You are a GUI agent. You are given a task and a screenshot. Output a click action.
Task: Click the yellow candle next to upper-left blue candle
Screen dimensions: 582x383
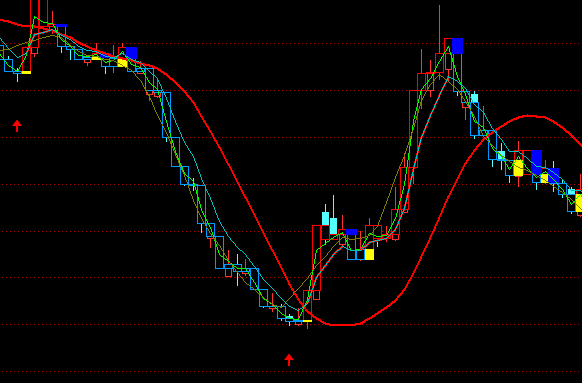pos(122,62)
